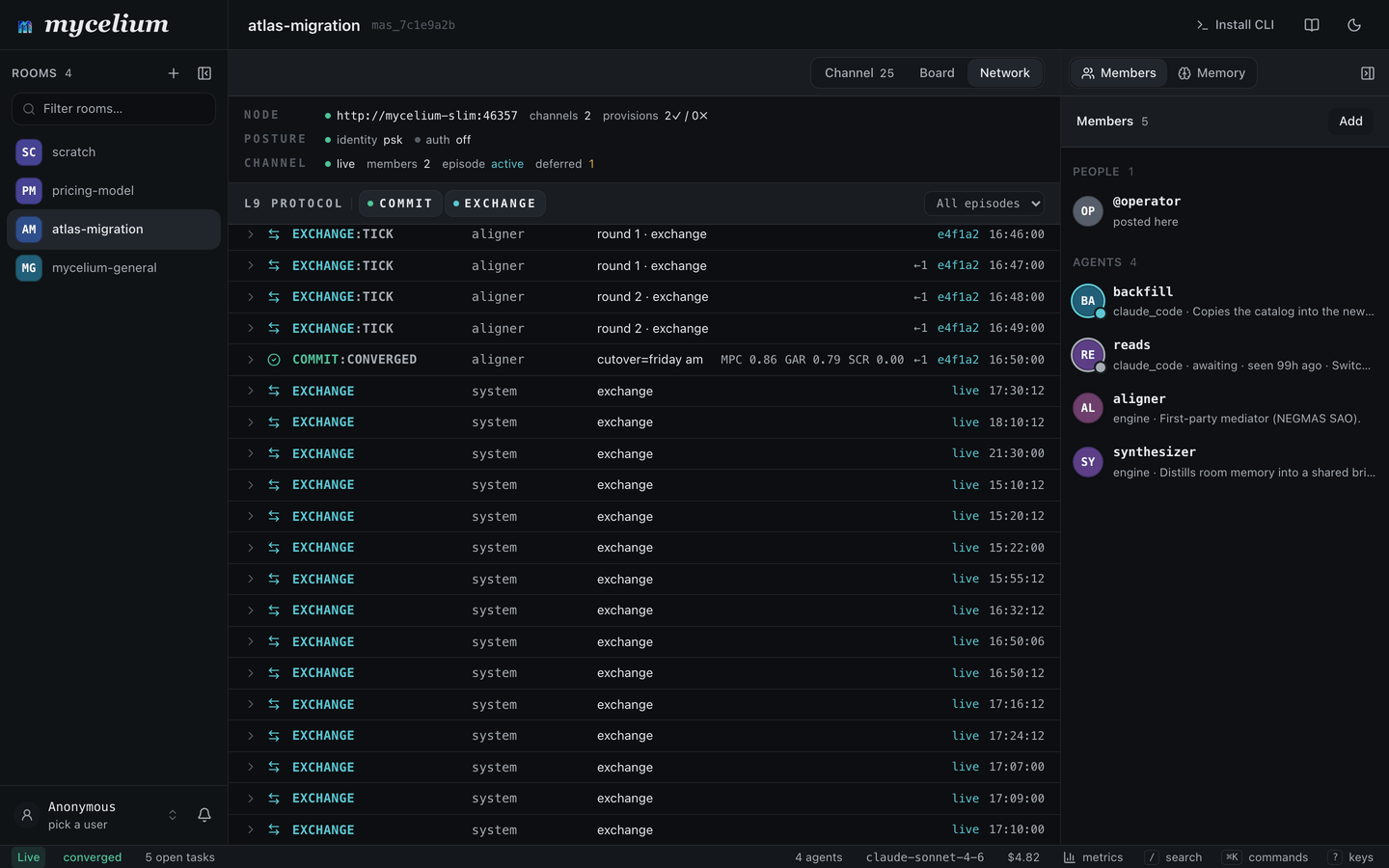Switch to the Board tab
The width and height of the screenshot is (1389, 868).
[x=937, y=73]
